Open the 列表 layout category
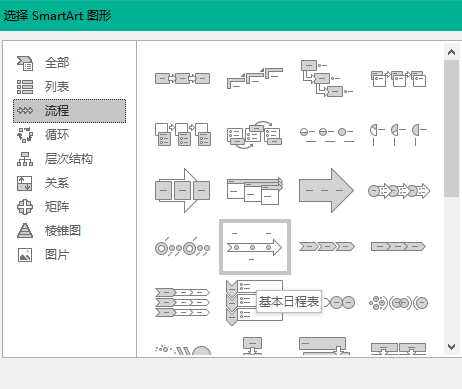 point(69,87)
